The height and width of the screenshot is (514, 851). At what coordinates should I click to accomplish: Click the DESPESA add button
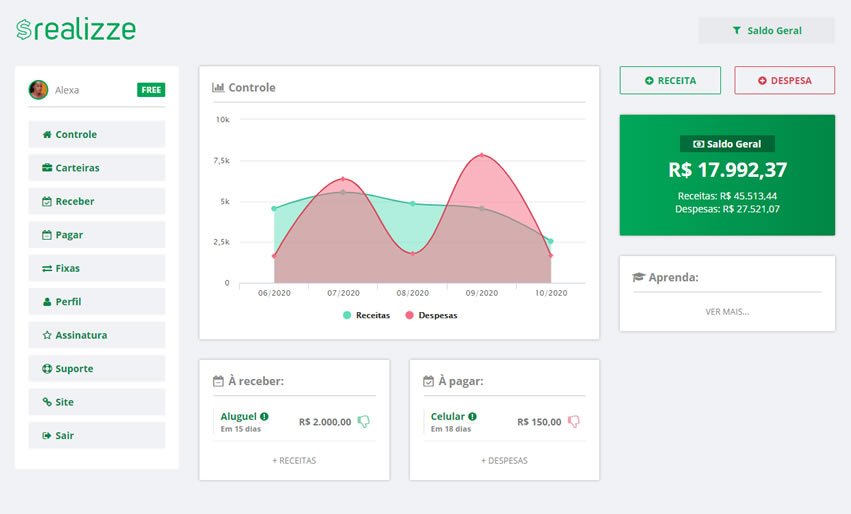coord(784,81)
